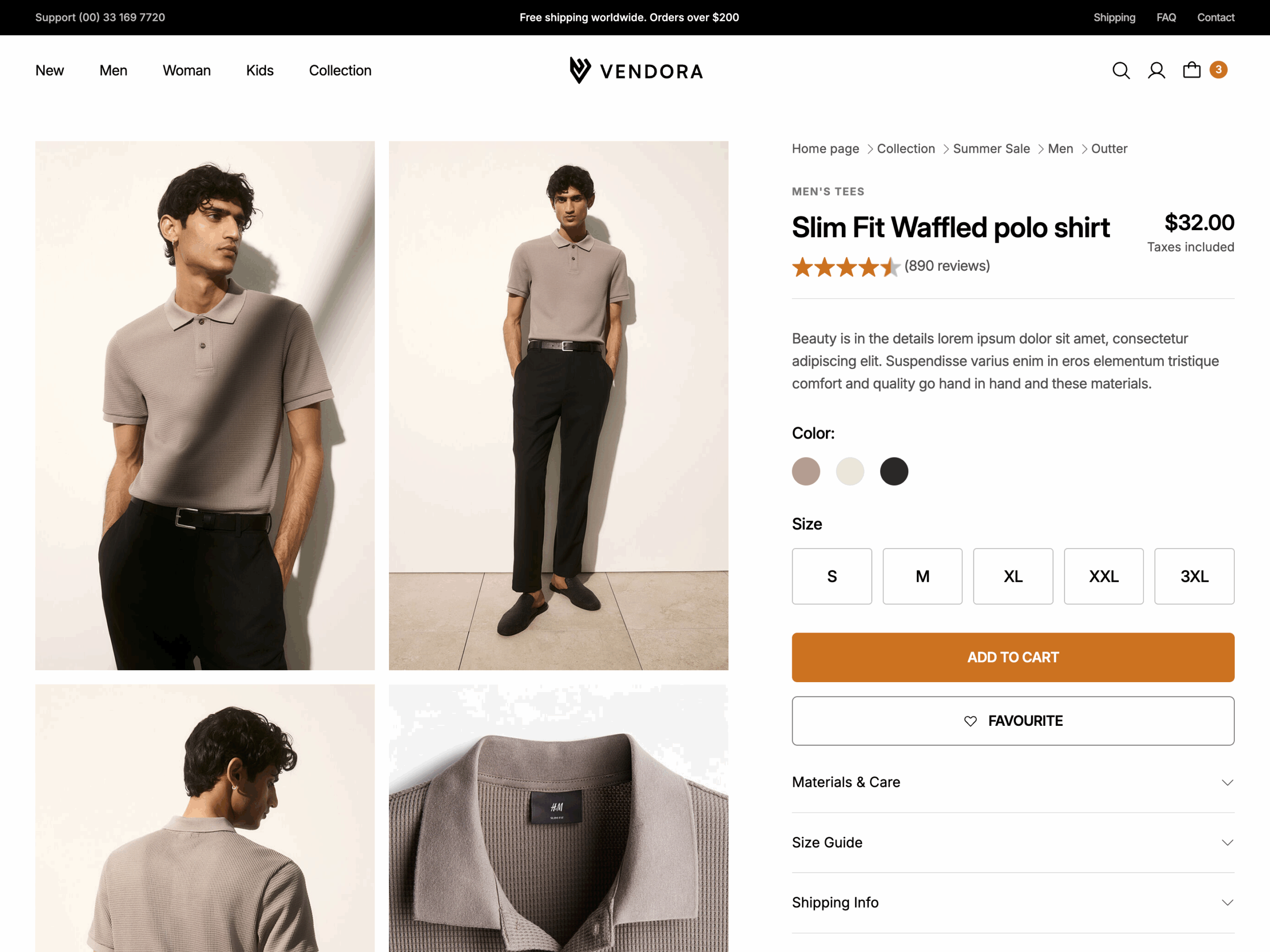Select size M

(922, 576)
